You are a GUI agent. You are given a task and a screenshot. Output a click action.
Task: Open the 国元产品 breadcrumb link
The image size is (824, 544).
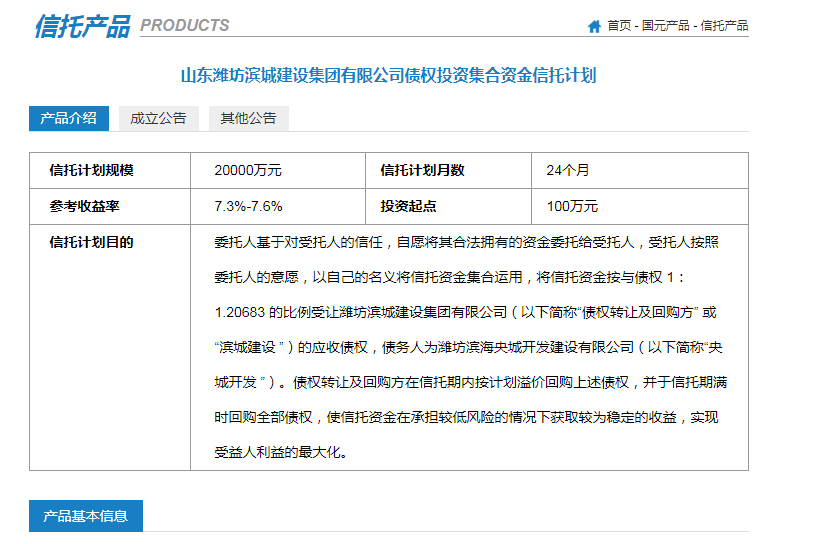(665, 26)
